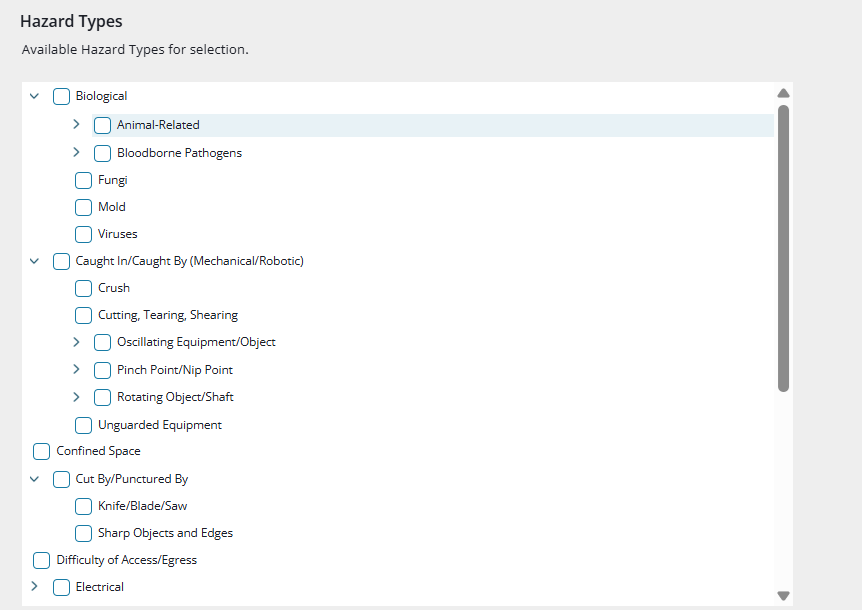Collapse Caught In/Caught By category

34,261
